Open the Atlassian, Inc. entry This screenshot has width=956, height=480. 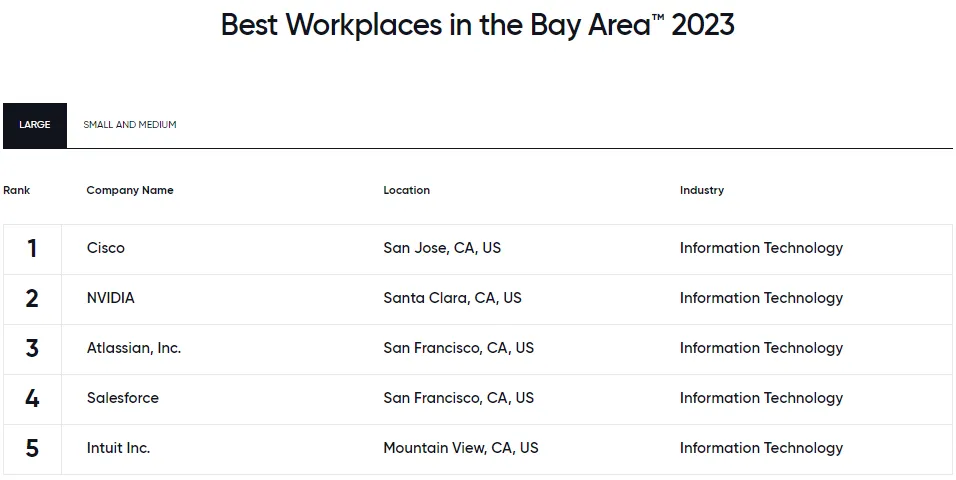coord(134,348)
